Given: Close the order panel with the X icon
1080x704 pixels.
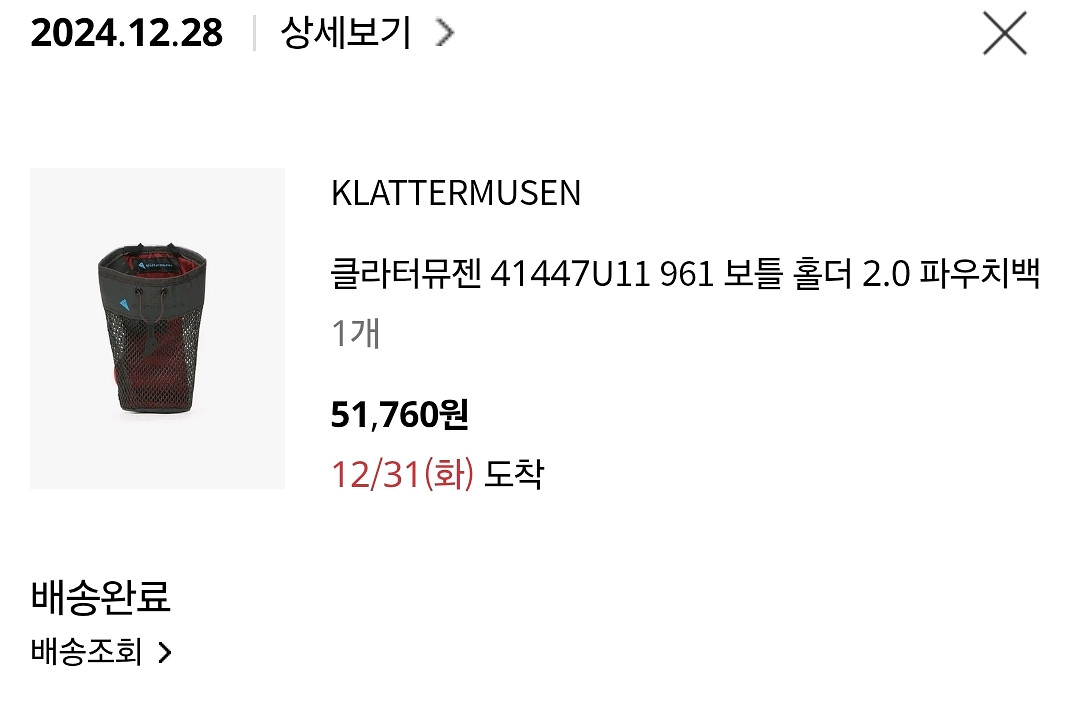Looking at the screenshot, I should [1004, 33].
